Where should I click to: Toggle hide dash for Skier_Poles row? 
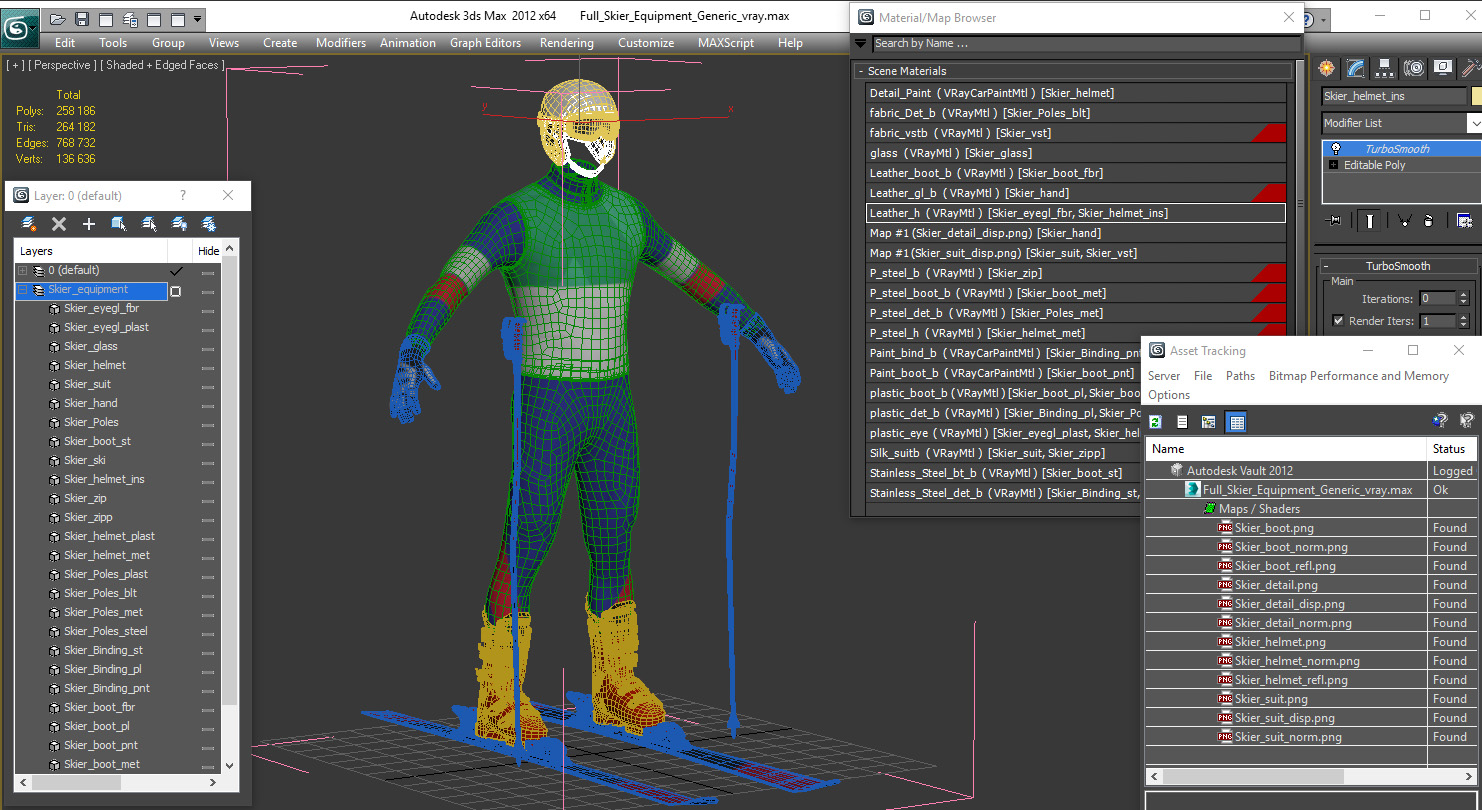[208, 424]
